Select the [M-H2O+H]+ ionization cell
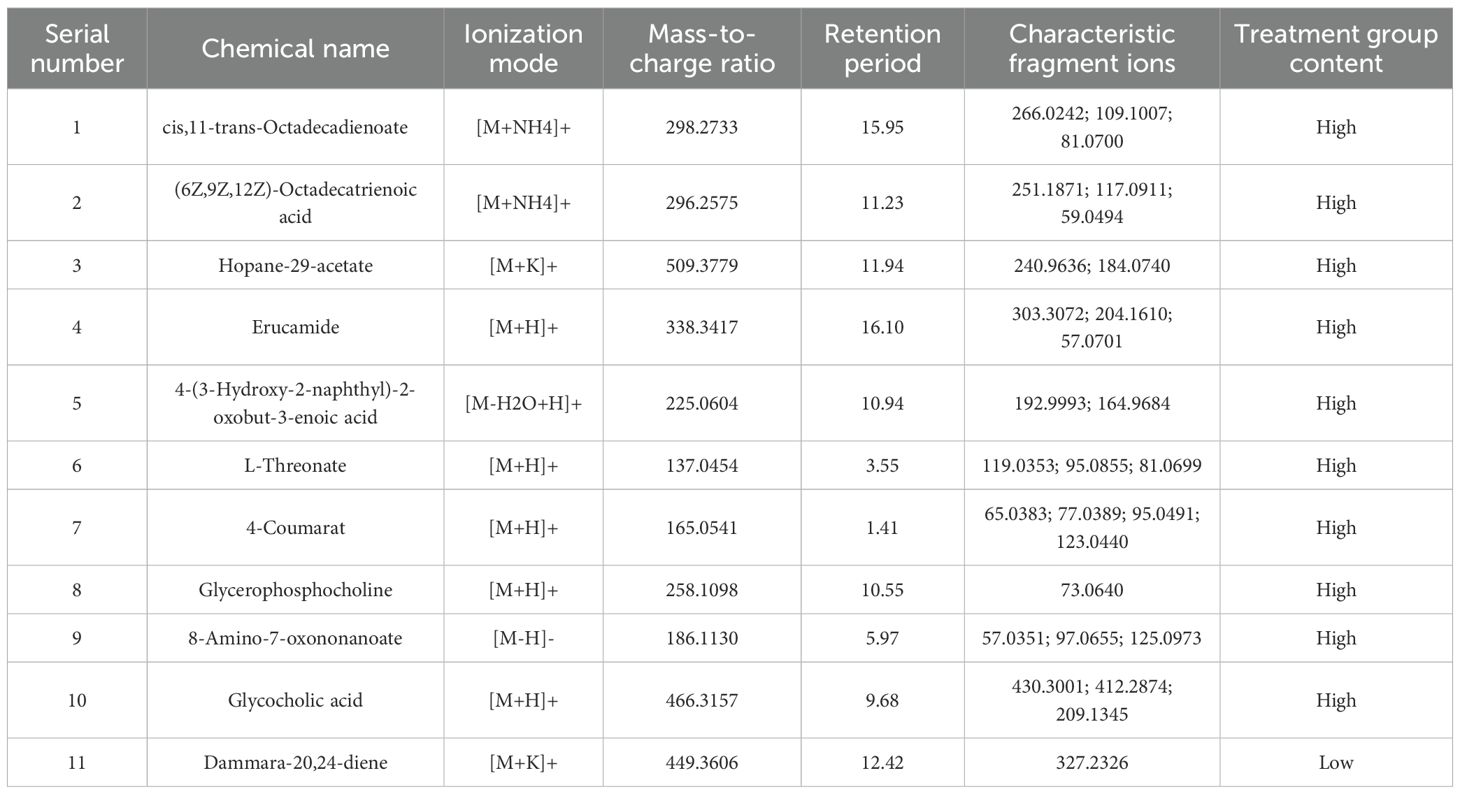This screenshot has width=1460, height=794. pyautogui.click(x=523, y=403)
